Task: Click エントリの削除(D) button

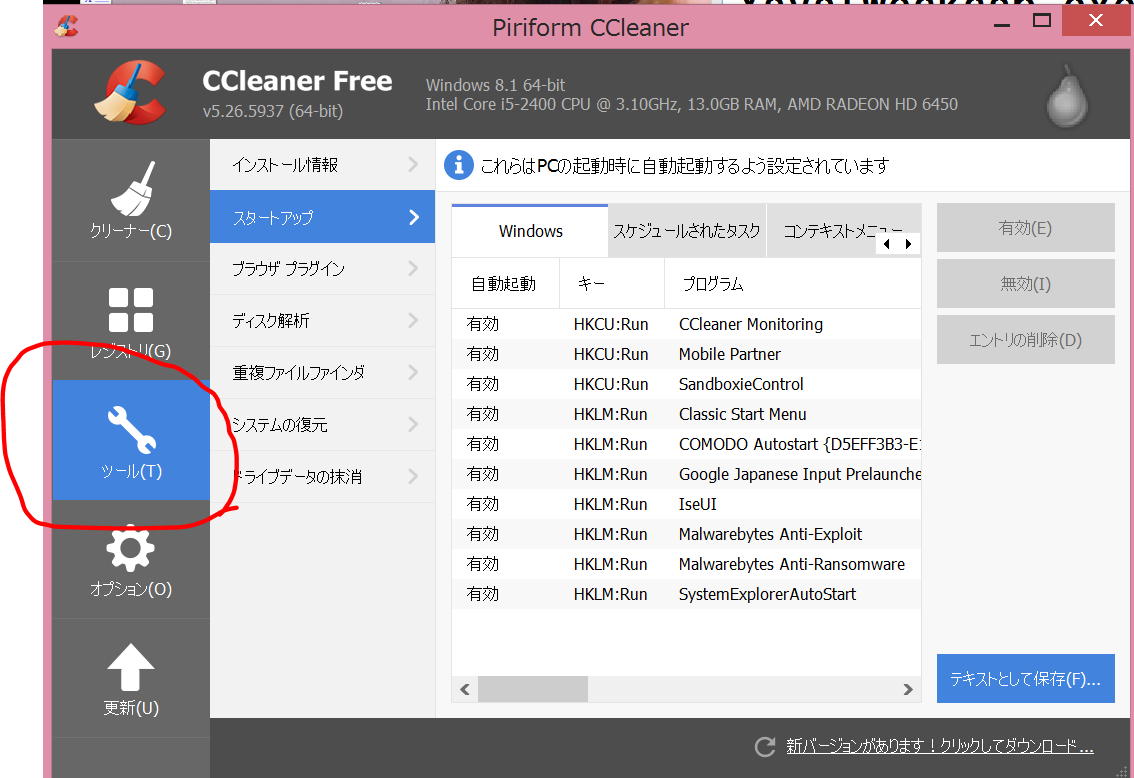Action: pos(1026,339)
